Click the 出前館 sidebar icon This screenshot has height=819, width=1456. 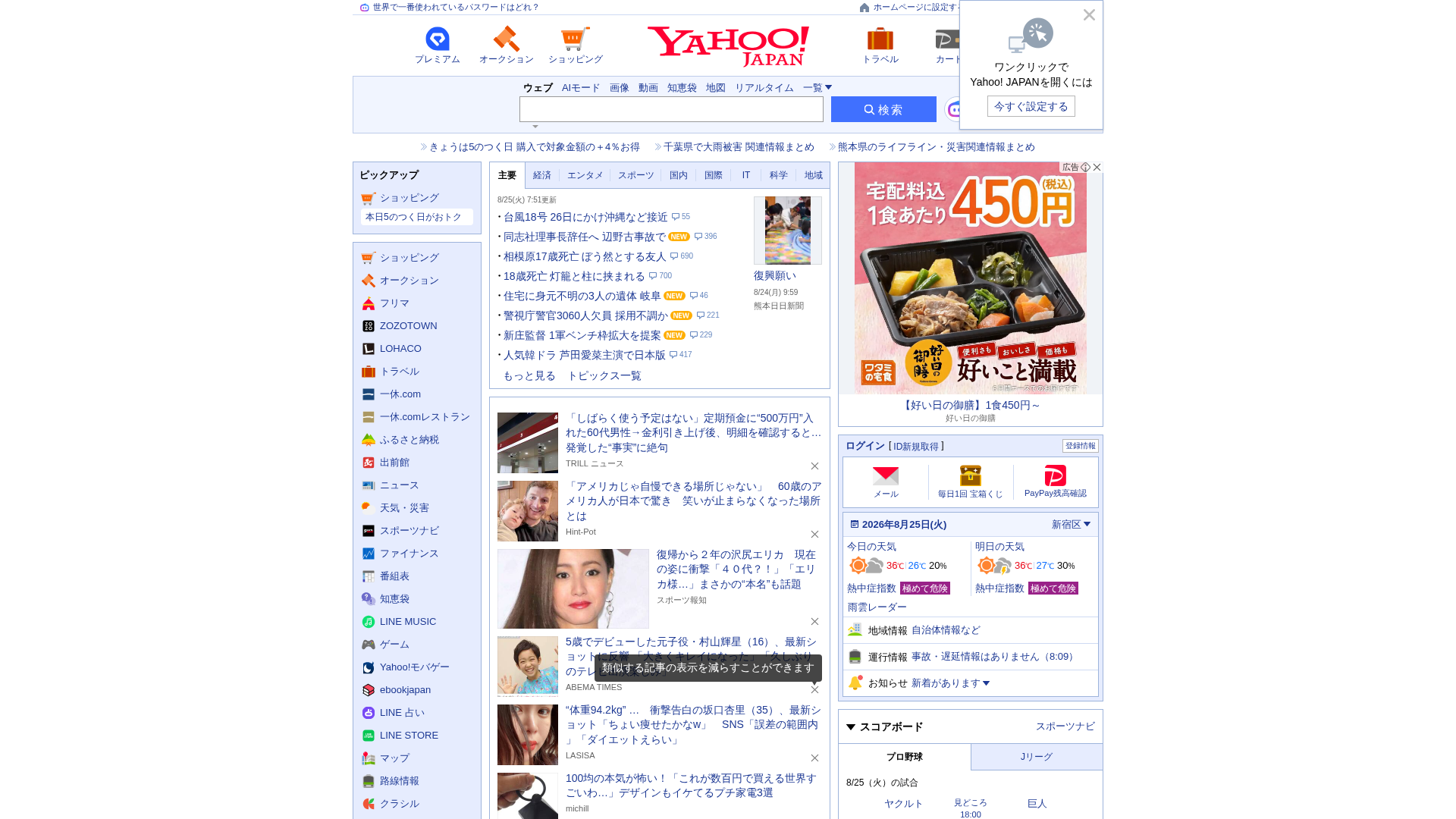click(369, 463)
